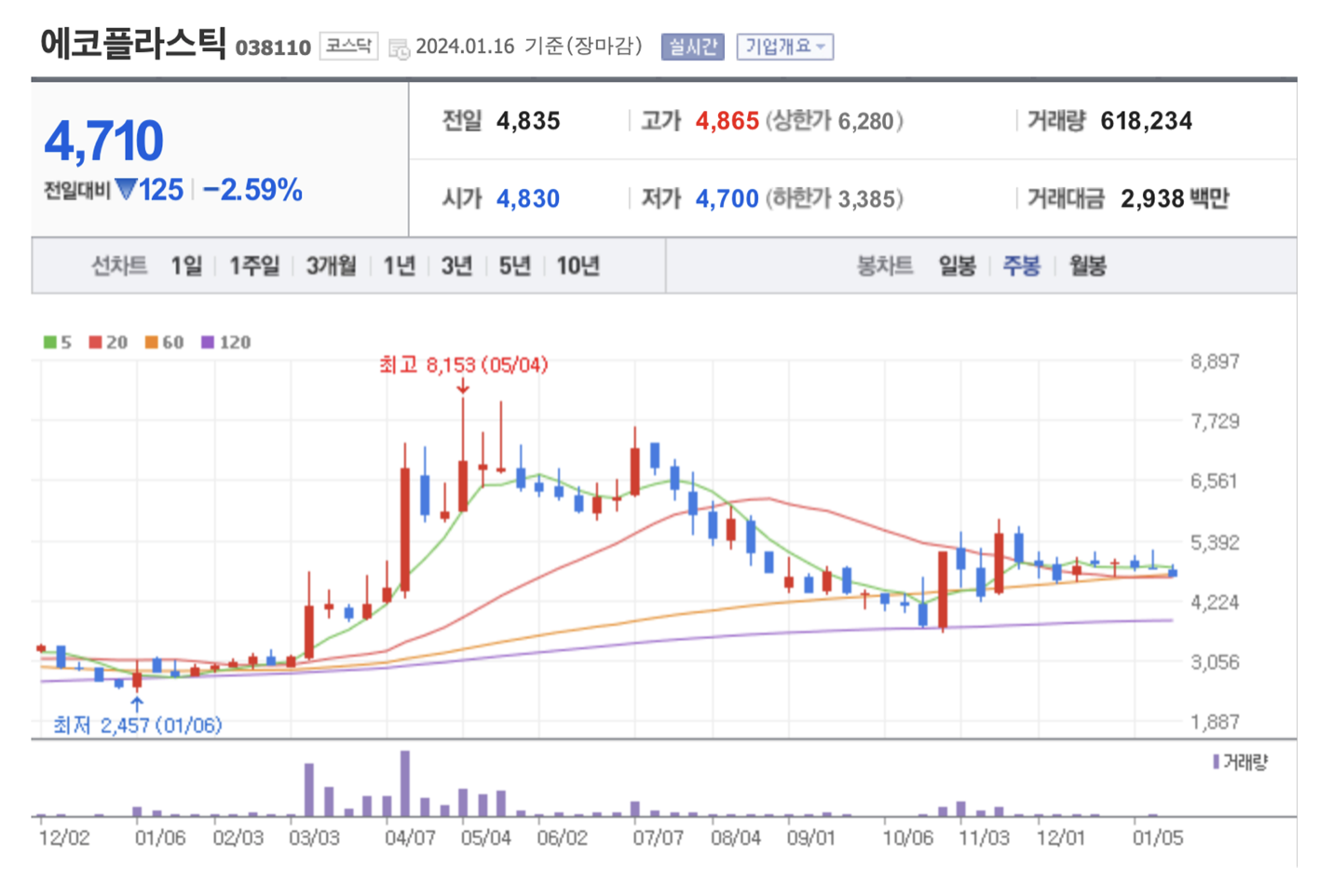Click the red 20 moving average legend swatch

95,343
